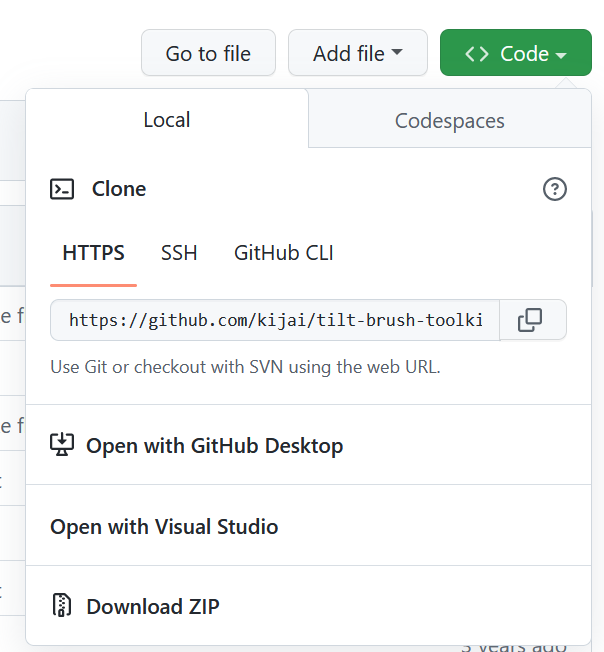The image size is (604, 652).
Task: Select the GitHub CLI clone option
Action: point(284,253)
